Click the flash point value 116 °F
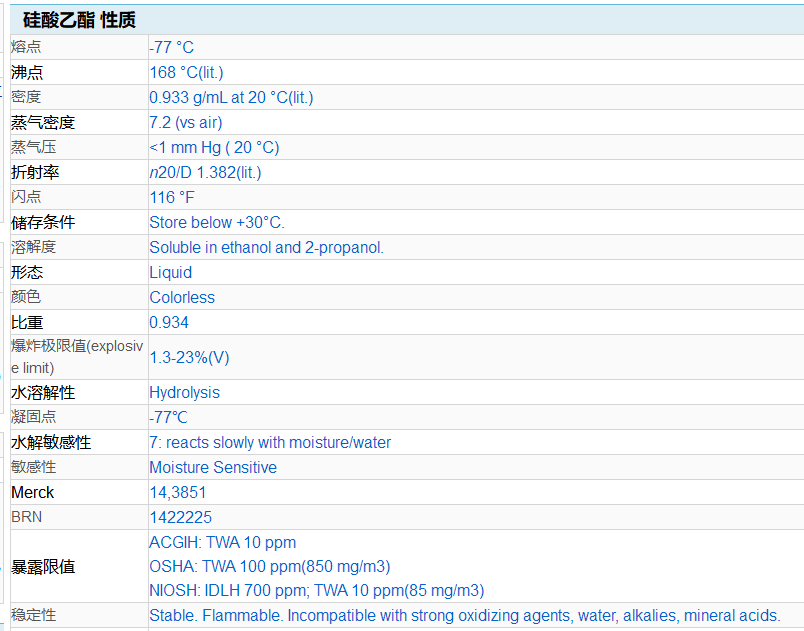The height and width of the screenshot is (631, 804). tap(172, 197)
